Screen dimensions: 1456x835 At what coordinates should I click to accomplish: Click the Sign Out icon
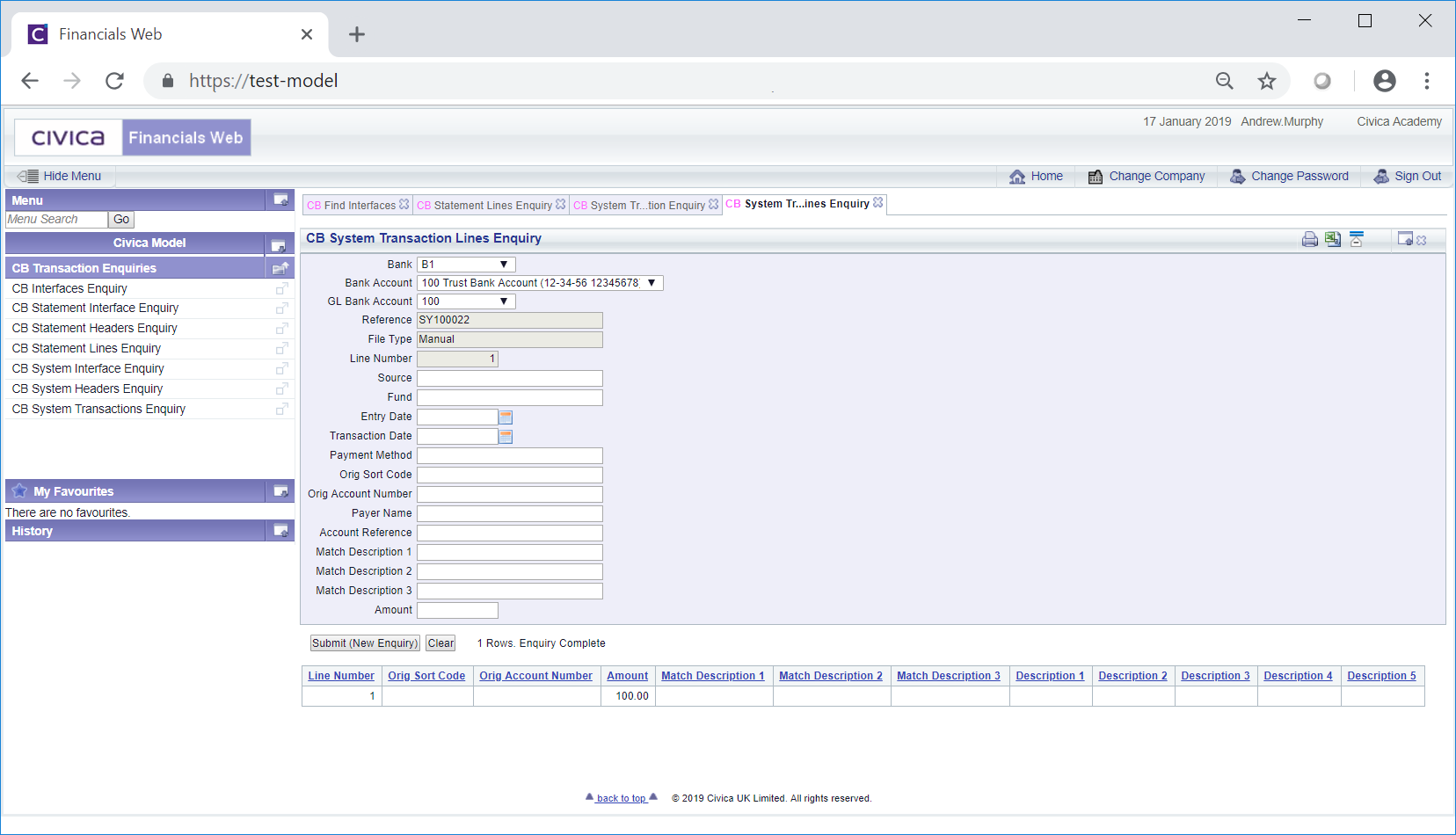1381,177
